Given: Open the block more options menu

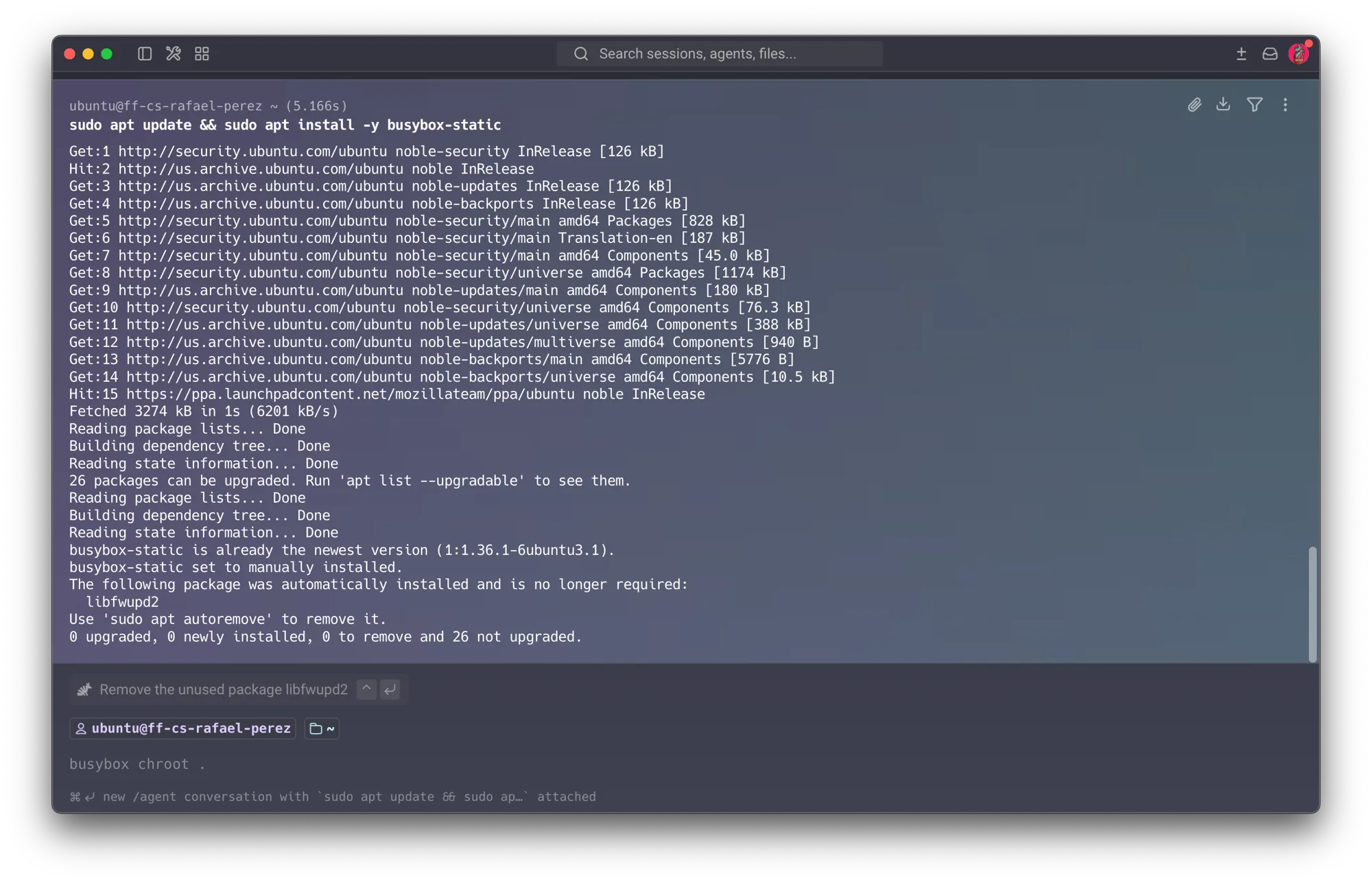Looking at the screenshot, I should pyautogui.click(x=1285, y=105).
